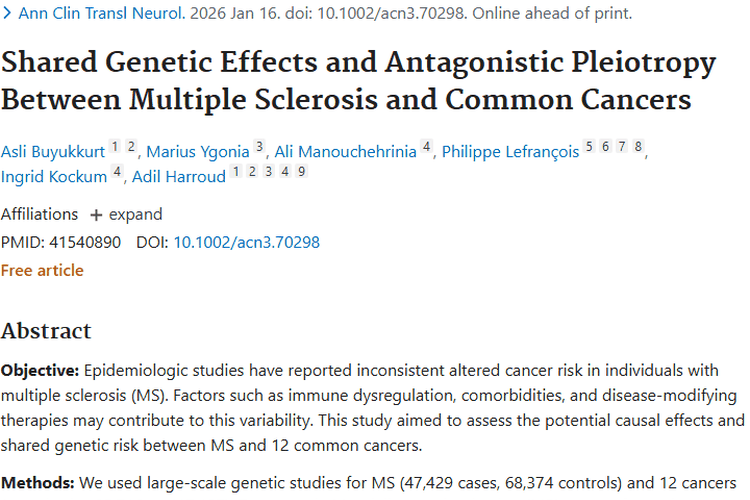Click the plus icon beside expand
Image resolution: width=750 pixels, height=500 pixels.
tap(96, 215)
